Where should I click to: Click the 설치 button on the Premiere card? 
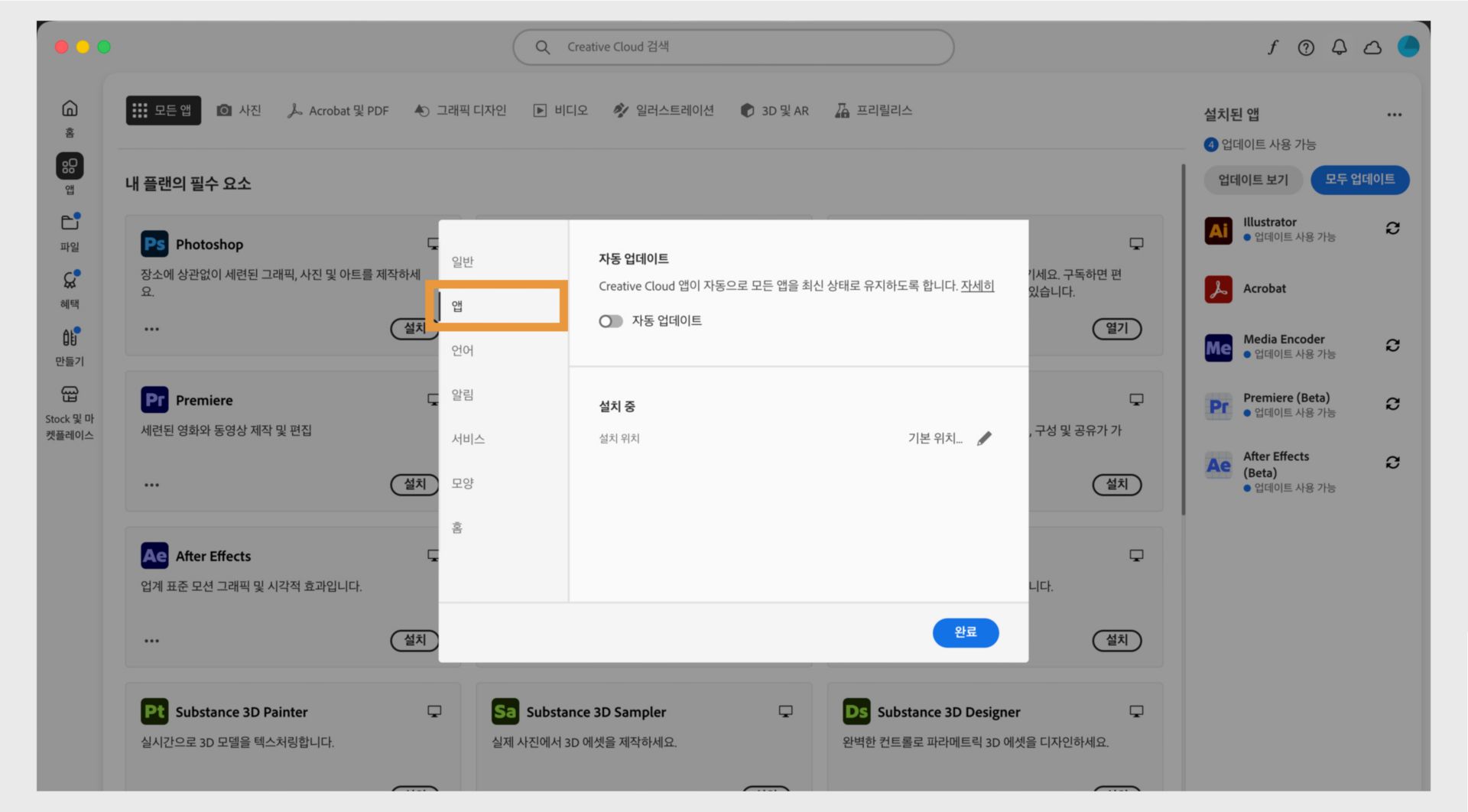click(415, 484)
